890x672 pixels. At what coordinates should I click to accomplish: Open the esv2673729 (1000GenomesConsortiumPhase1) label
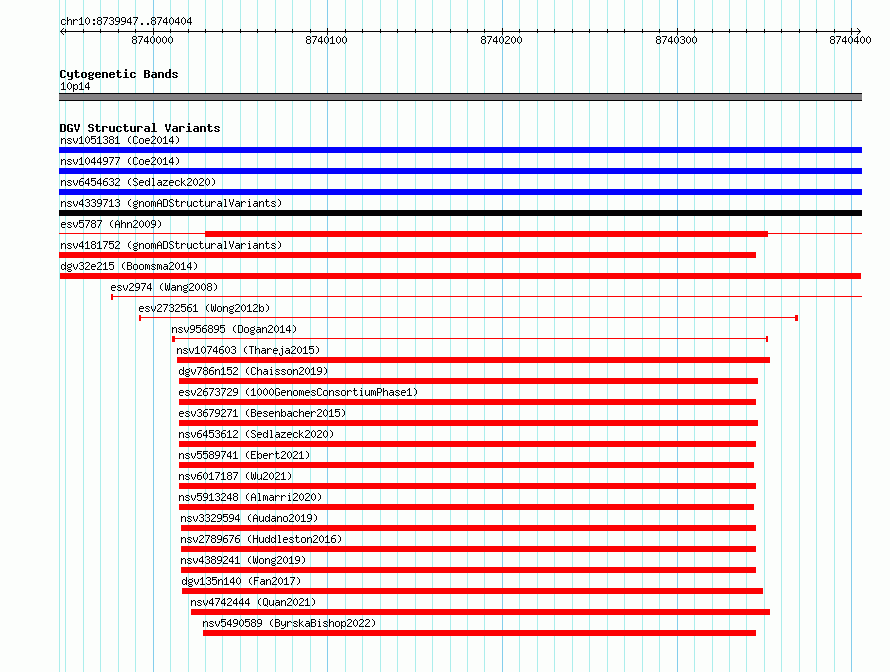(x=298, y=392)
